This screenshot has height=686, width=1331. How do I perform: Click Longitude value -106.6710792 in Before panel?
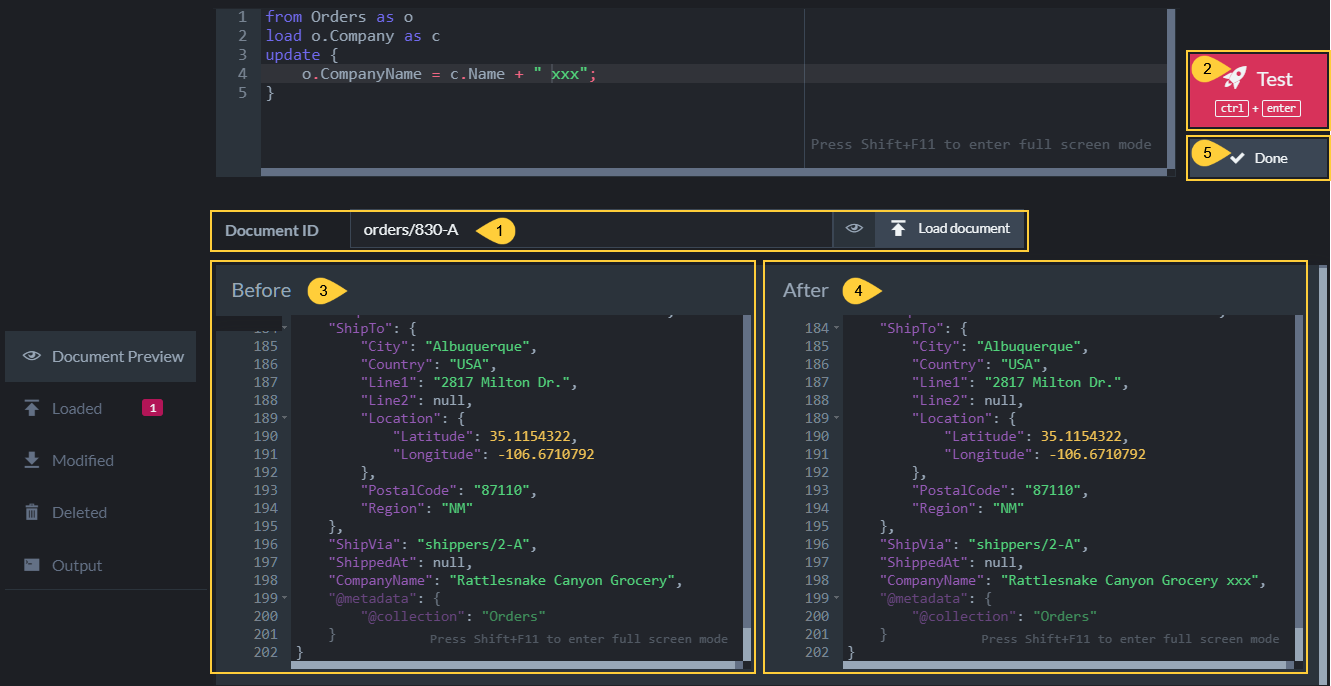(x=545, y=455)
